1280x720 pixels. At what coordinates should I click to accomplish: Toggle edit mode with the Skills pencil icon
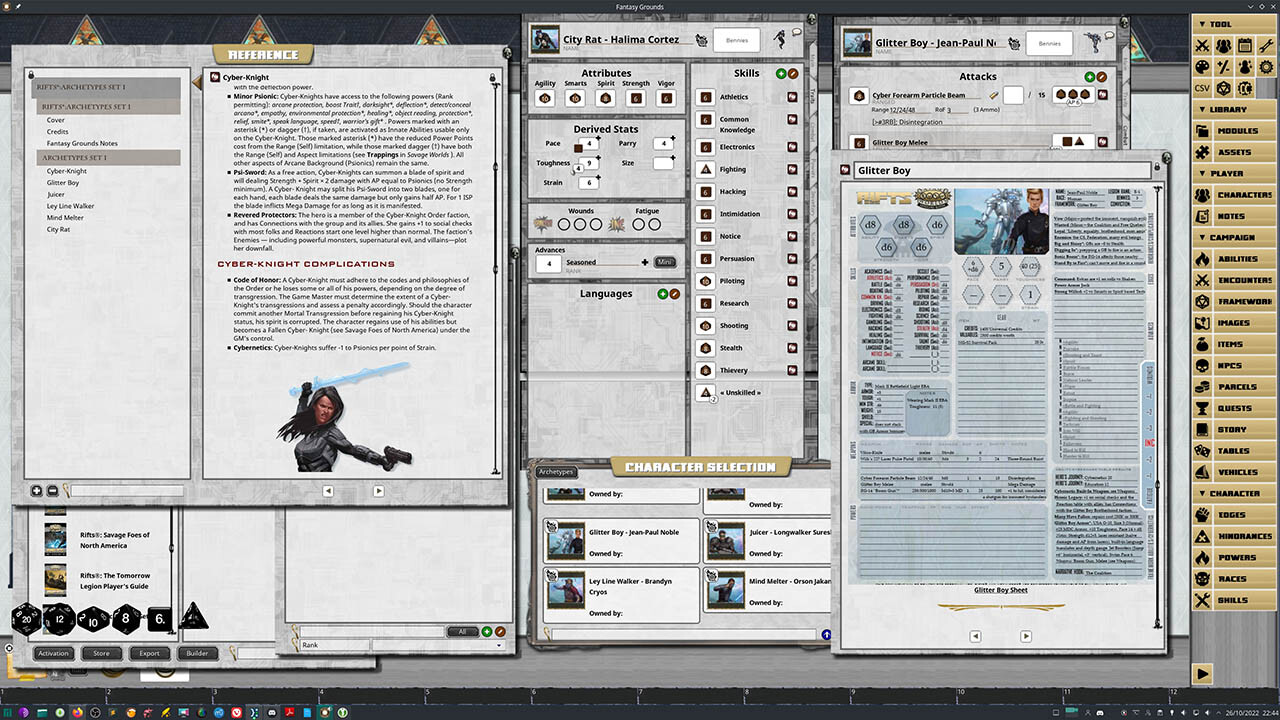point(793,72)
